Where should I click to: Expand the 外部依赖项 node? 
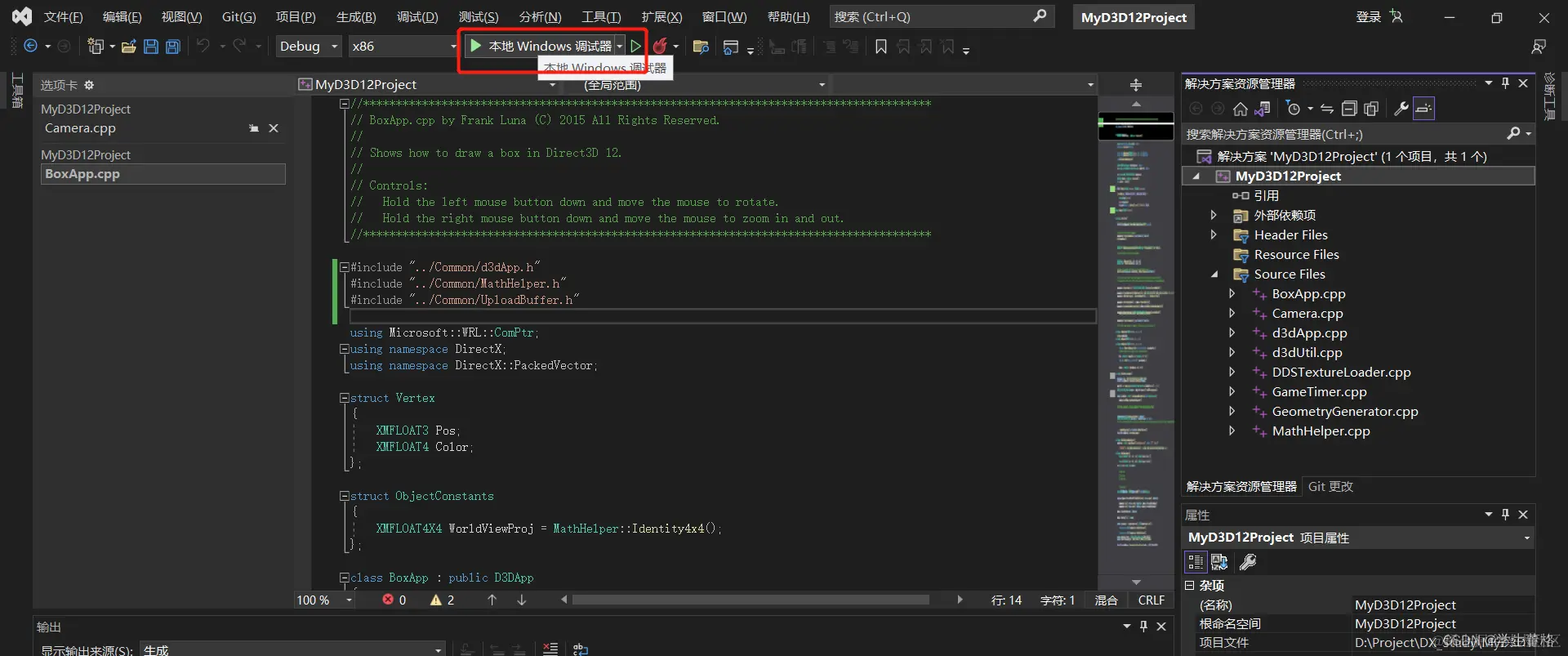[x=1214, y=216]
